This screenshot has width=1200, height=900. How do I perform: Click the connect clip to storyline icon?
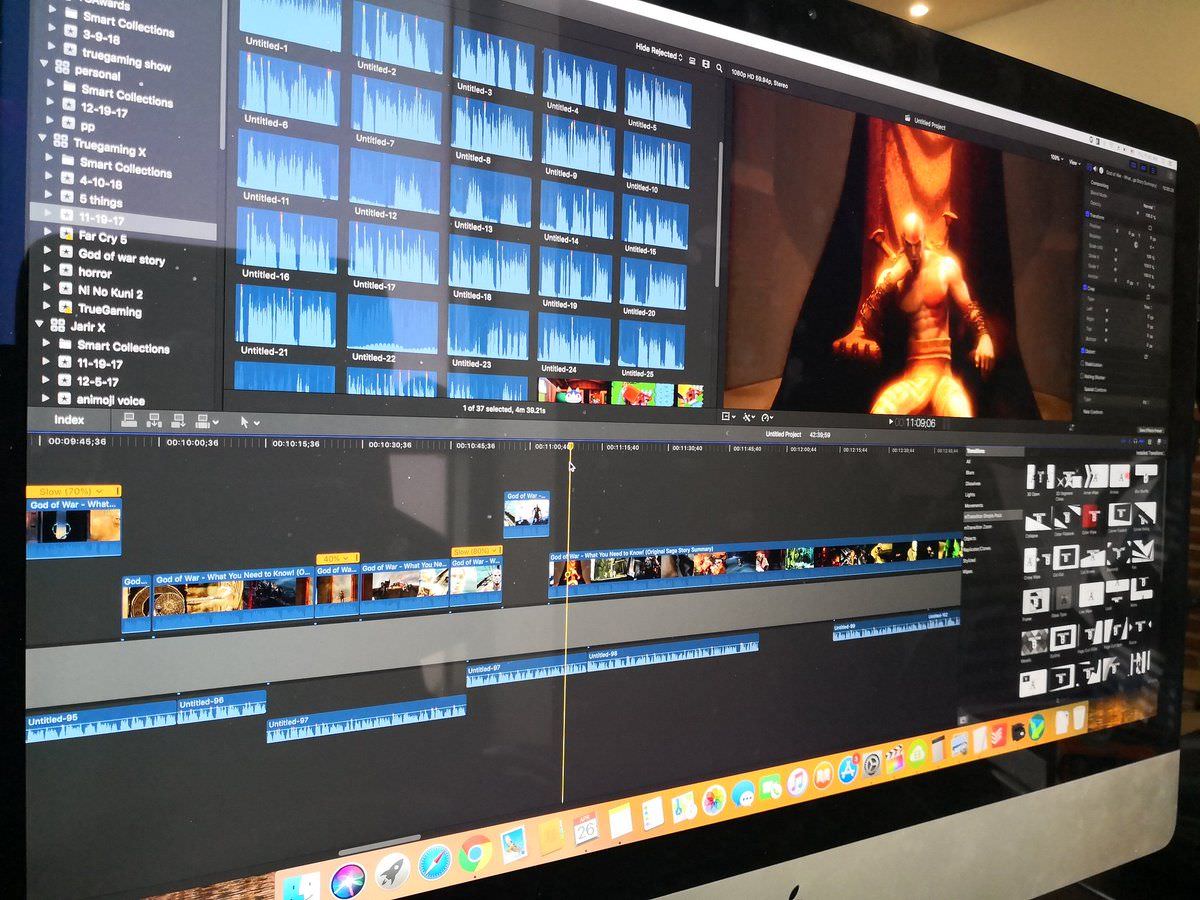[x=129, y=421]
